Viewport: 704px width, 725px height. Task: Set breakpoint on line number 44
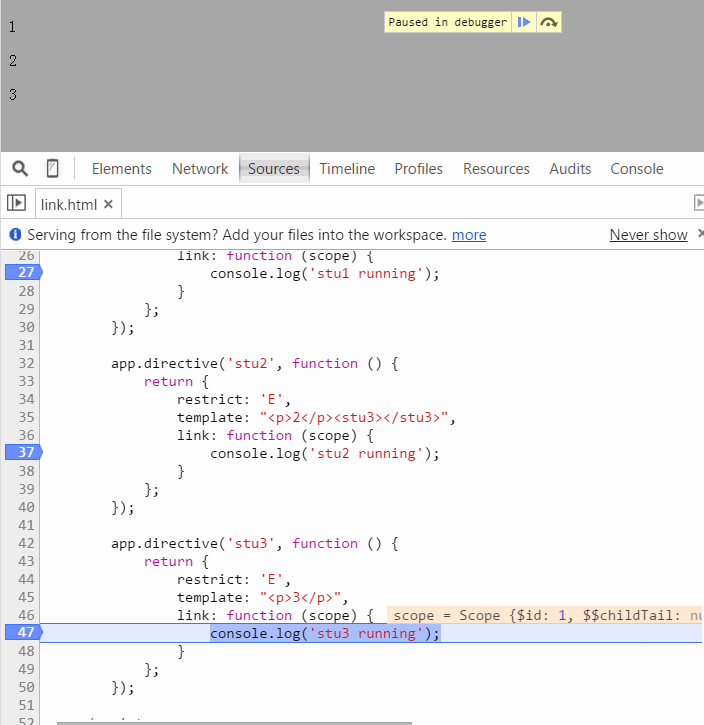26,579
